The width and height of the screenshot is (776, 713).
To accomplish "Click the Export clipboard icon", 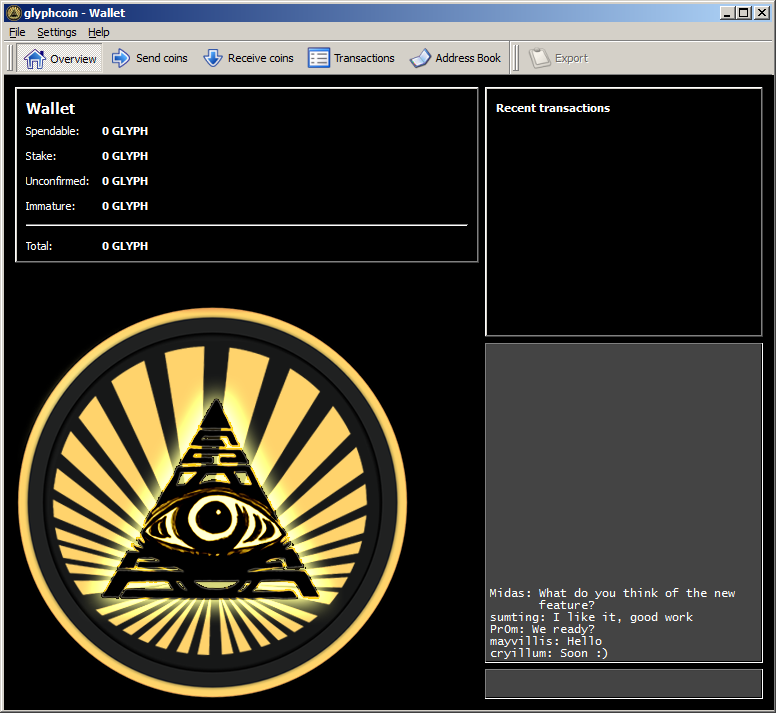I will coord(539,58).
